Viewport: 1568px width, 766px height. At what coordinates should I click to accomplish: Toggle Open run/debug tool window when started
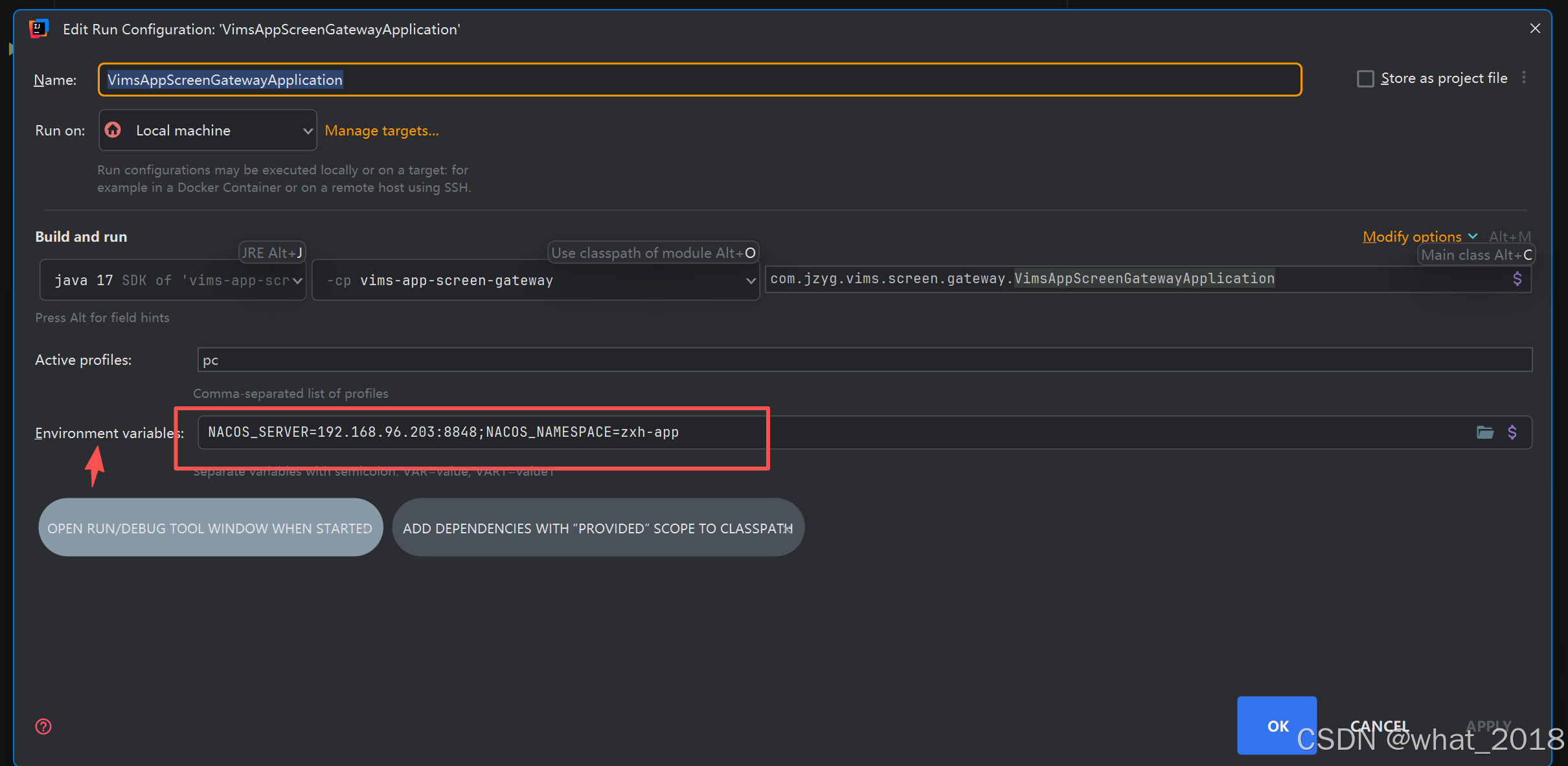coord(210,528)
